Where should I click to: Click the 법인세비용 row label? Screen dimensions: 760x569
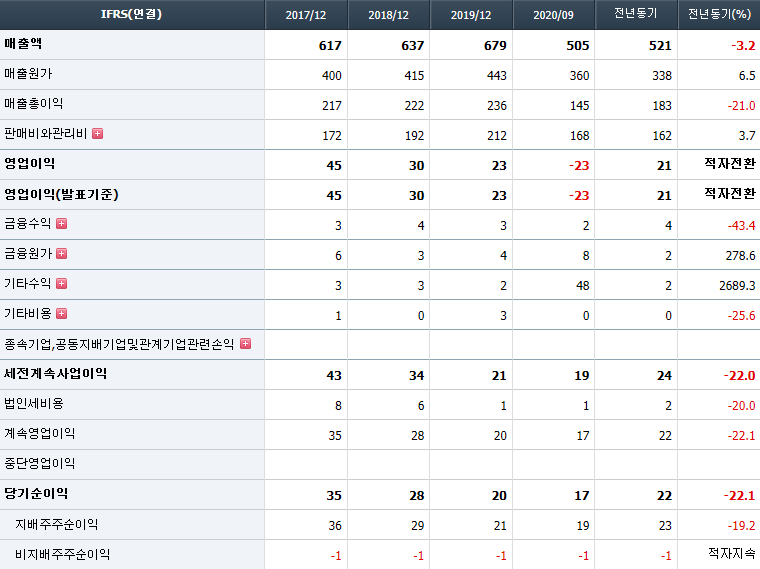(34, 404)
